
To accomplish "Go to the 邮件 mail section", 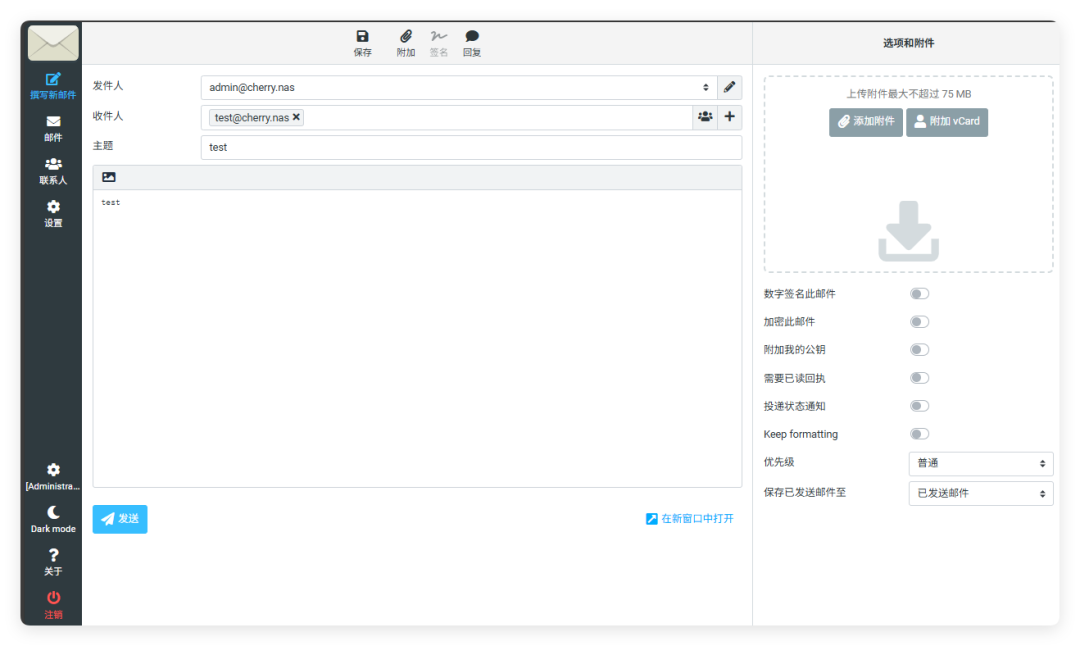I will tap(53, 129).
